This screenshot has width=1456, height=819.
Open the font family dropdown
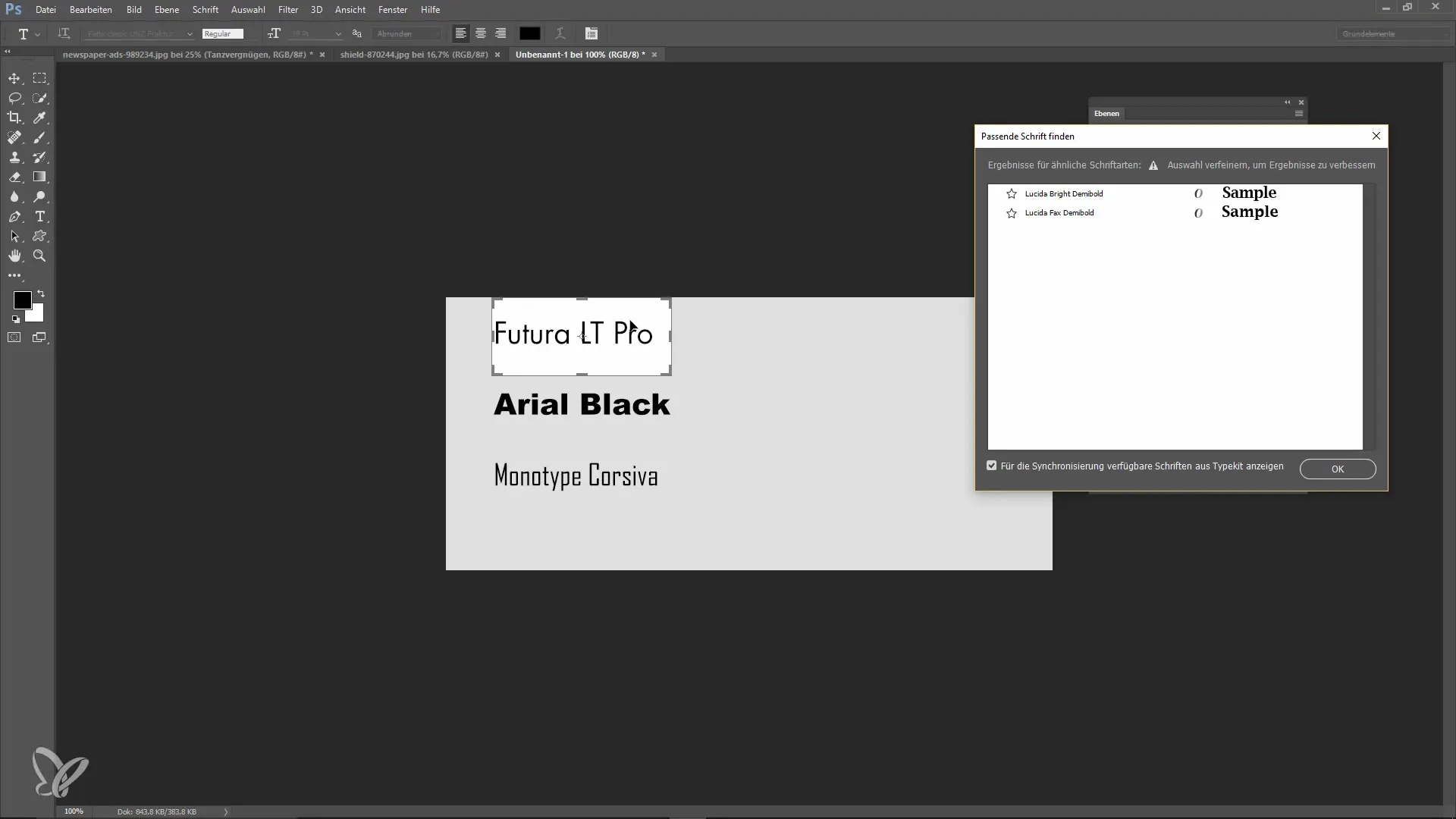[140, 33]
